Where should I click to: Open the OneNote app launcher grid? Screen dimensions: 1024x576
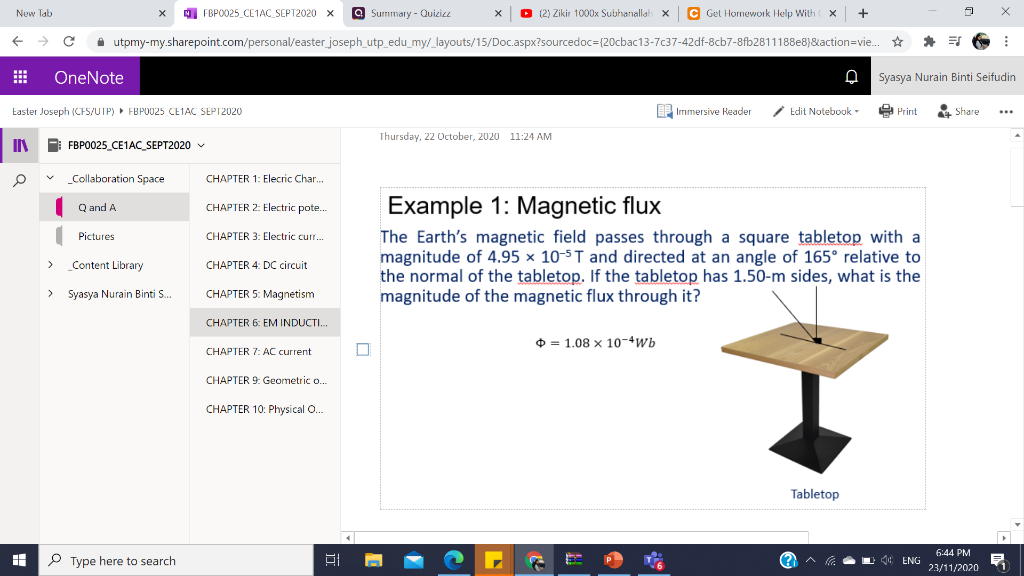click(22, 76)
